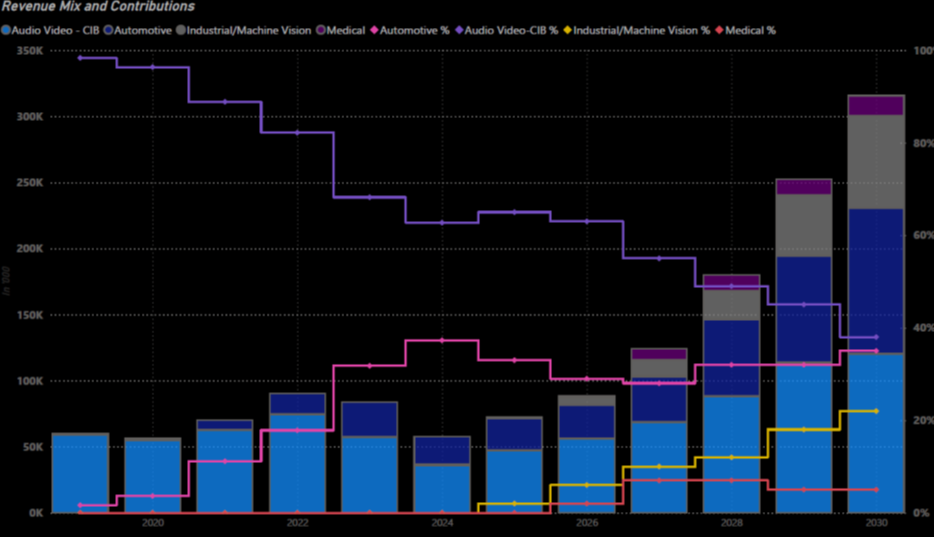Click the Automotive % pink diamond legend icon

click(x=376, y=30)
